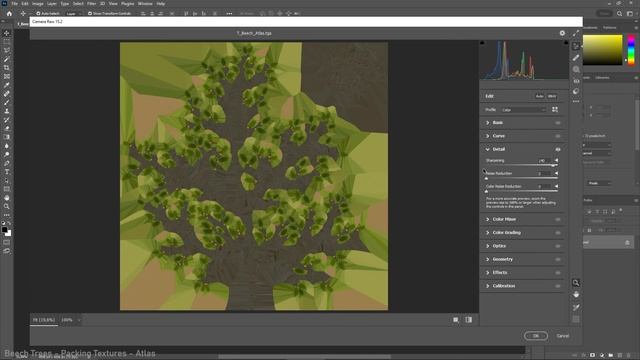Screen dimensions: 640x360
Task: Click Fit zoom percentage button
Action: coord(44,320)
